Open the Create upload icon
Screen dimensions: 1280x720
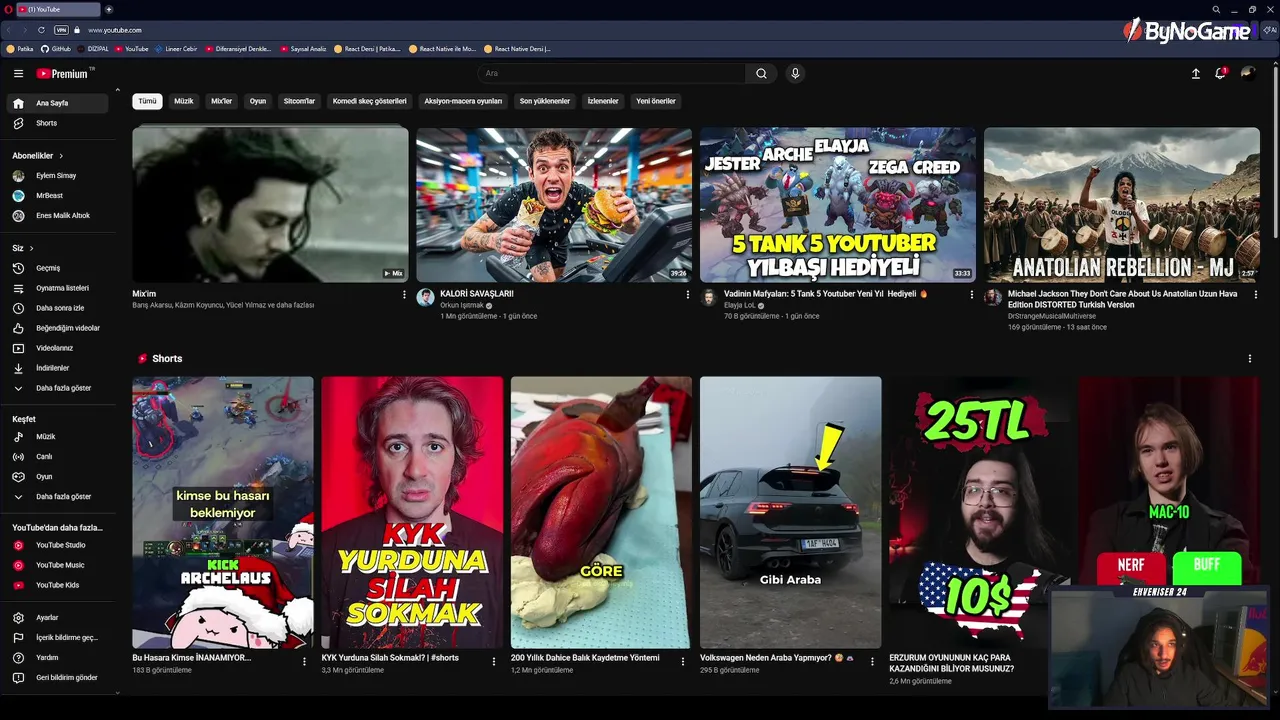1195,73
